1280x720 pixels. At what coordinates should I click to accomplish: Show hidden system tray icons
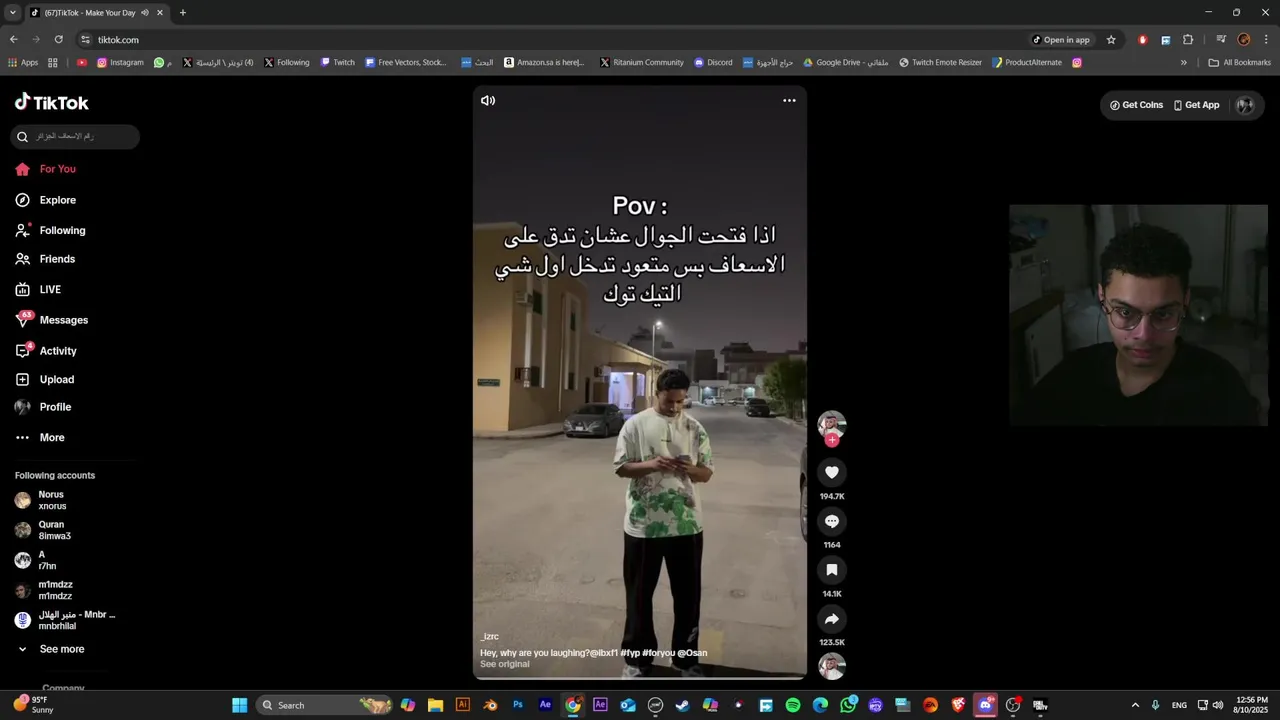(1135, 705)
